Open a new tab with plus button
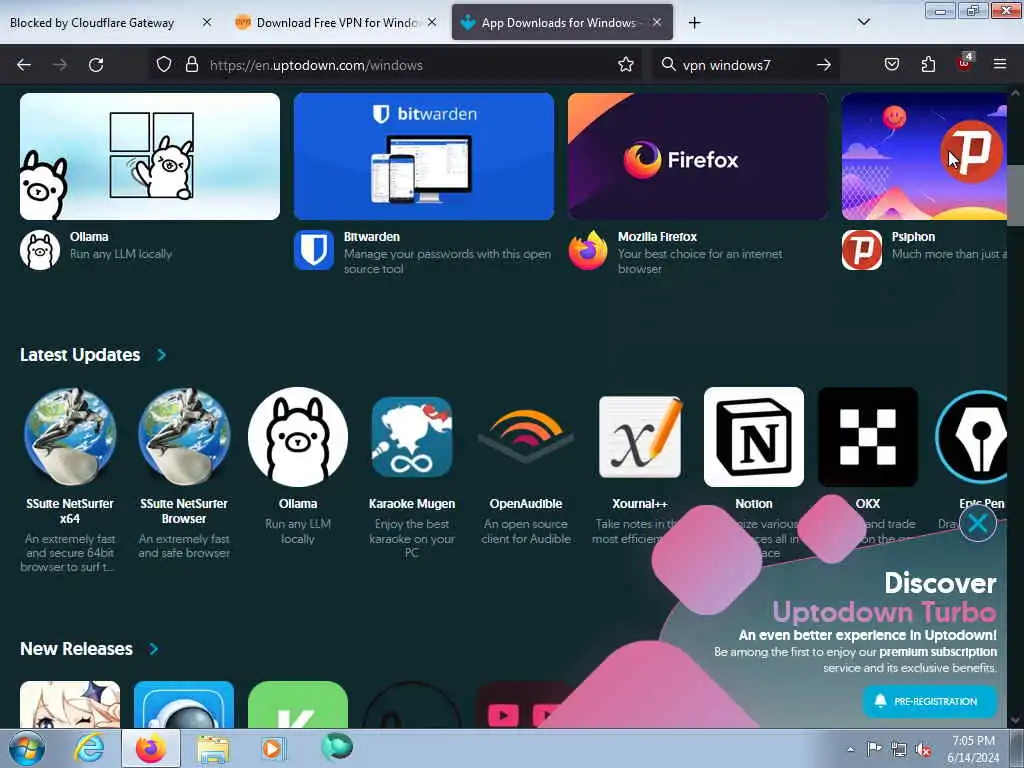 [694, 23]
